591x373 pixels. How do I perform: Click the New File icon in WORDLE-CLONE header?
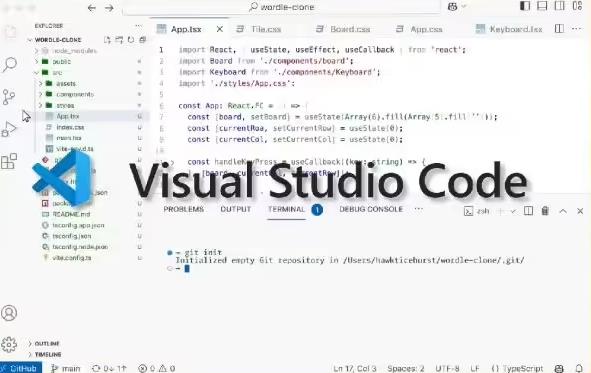(x=107, y=40)
